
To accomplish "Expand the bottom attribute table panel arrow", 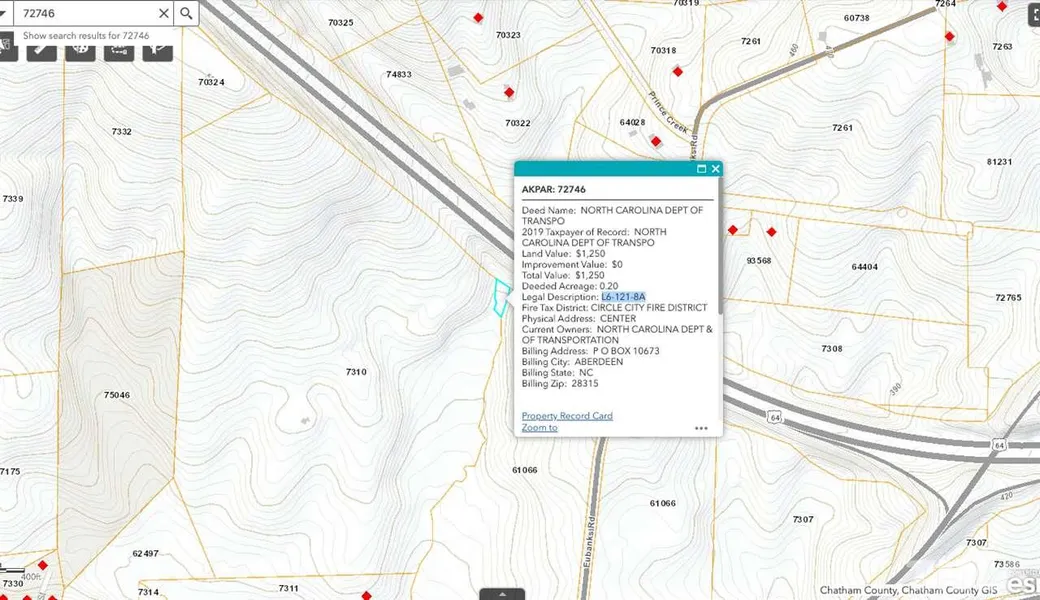I will (x=502, y=594).
